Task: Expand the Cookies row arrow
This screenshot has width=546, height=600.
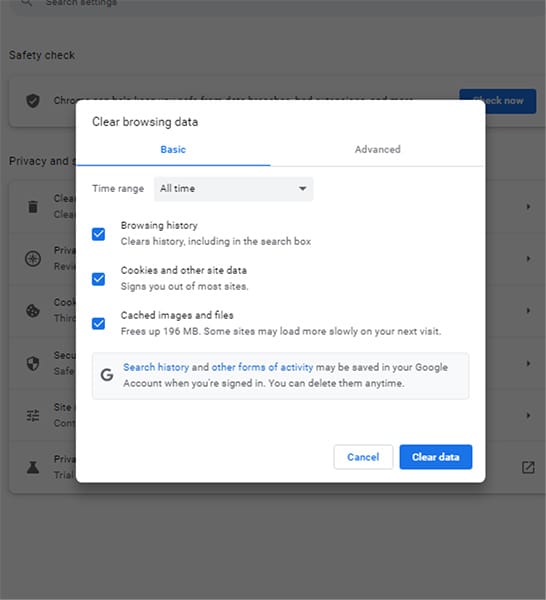Action: (528, 311)
